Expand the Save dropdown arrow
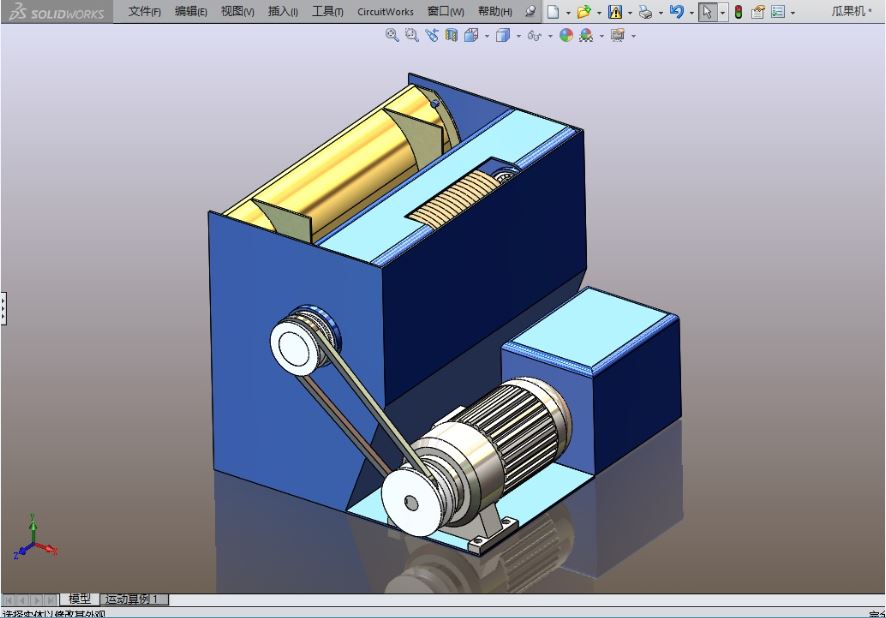 (x=629, y=12)
